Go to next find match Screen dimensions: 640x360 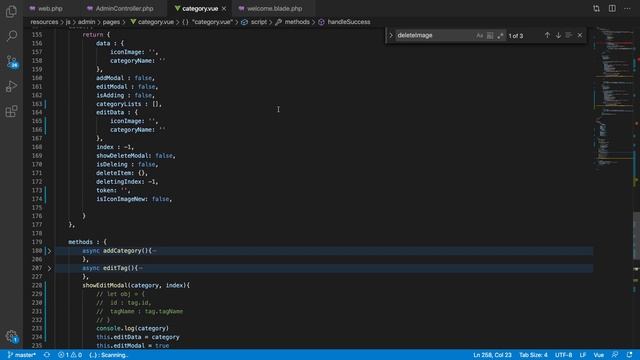pos(558,36)
